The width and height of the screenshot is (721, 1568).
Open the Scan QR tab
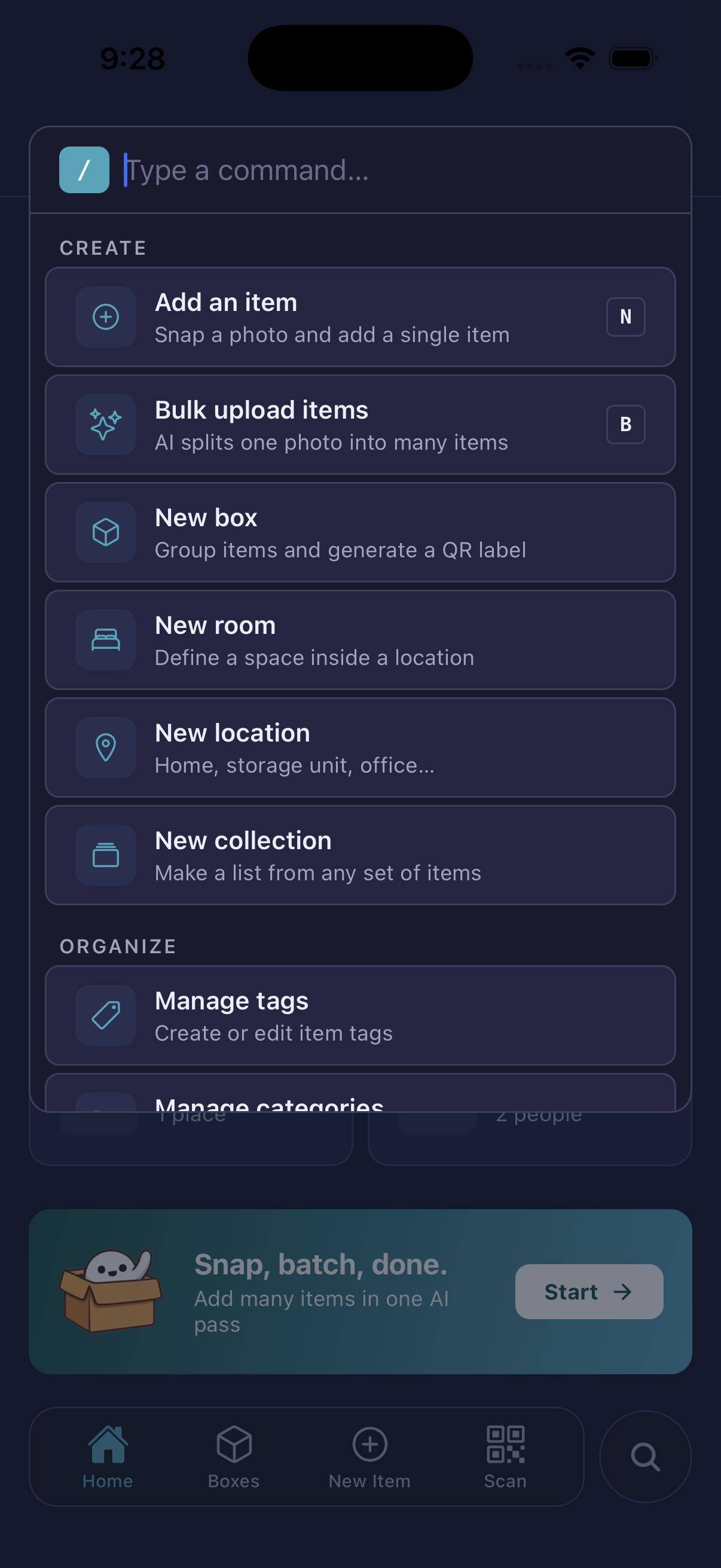pyautogui.click(x=505, y=1457)
